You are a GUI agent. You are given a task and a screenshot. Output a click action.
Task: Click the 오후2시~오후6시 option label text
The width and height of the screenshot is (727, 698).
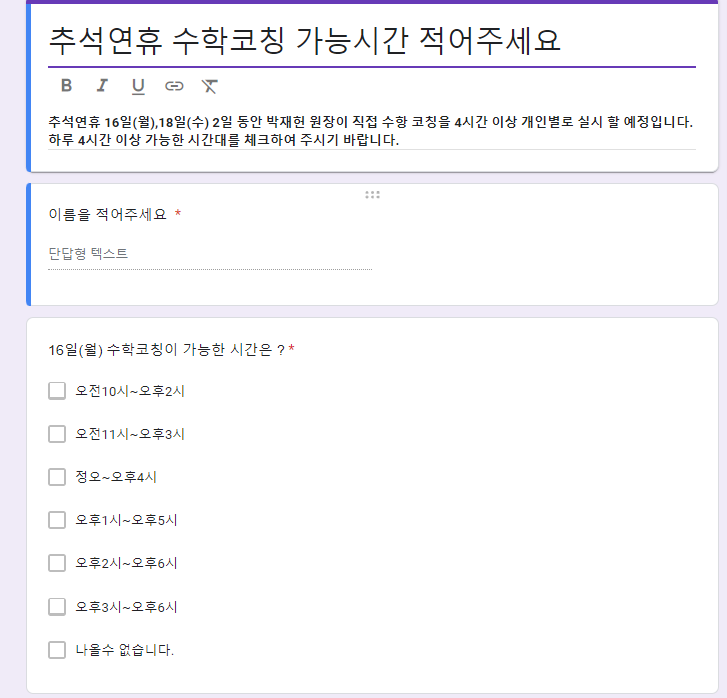coord(126,563)
